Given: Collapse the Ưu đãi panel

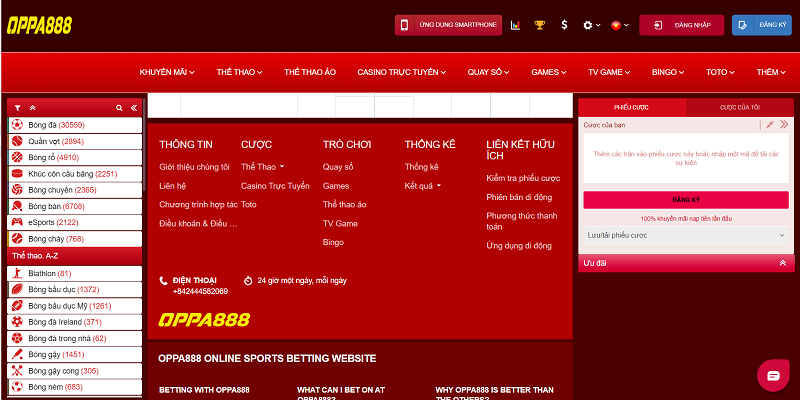Looking at the screenshot, I should coord(781,263).
